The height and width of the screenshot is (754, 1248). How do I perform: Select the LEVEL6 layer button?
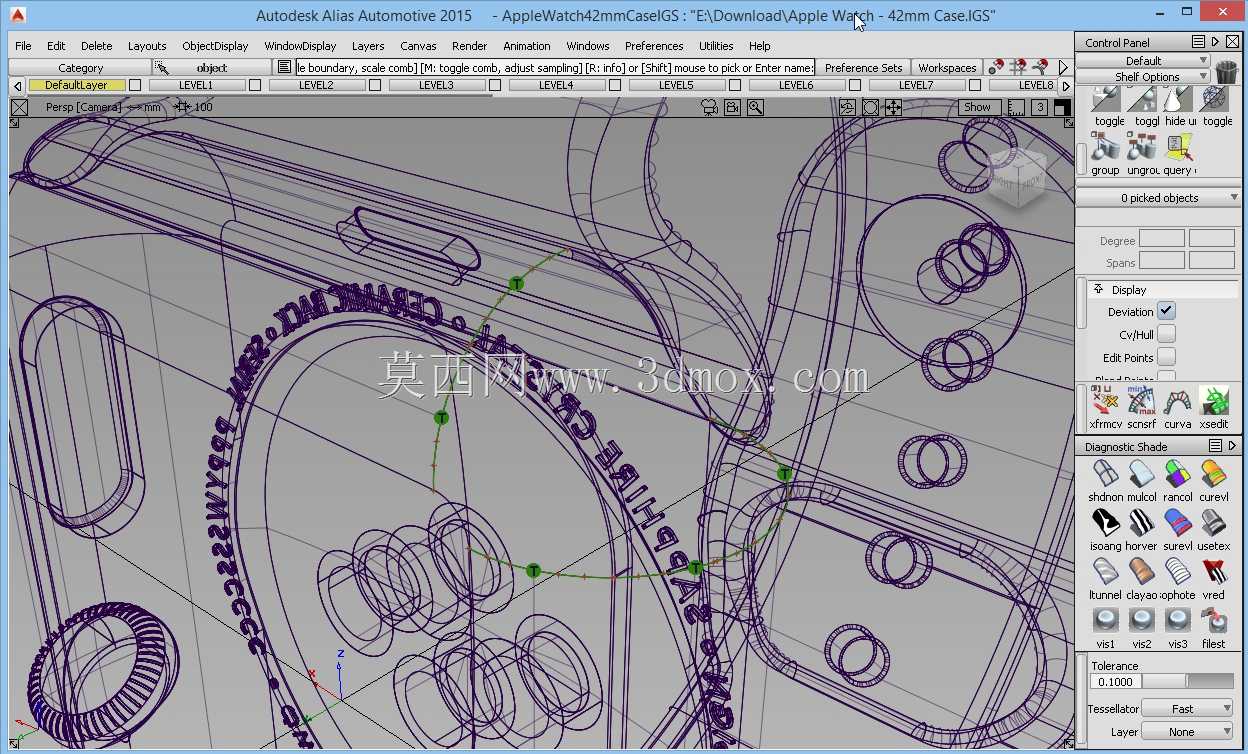tap(796, 86)
